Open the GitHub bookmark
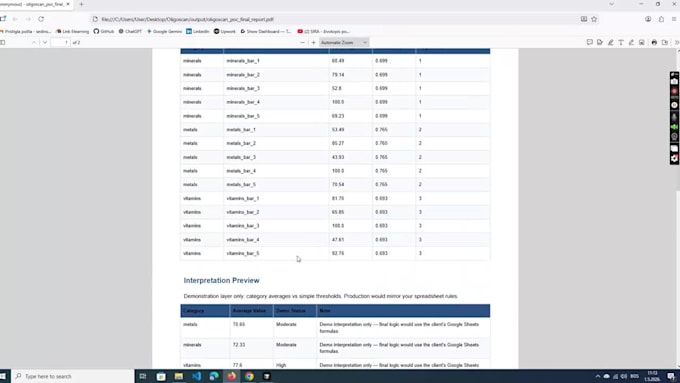This screenshot has width=680, height=383. (x=104, y=31)
